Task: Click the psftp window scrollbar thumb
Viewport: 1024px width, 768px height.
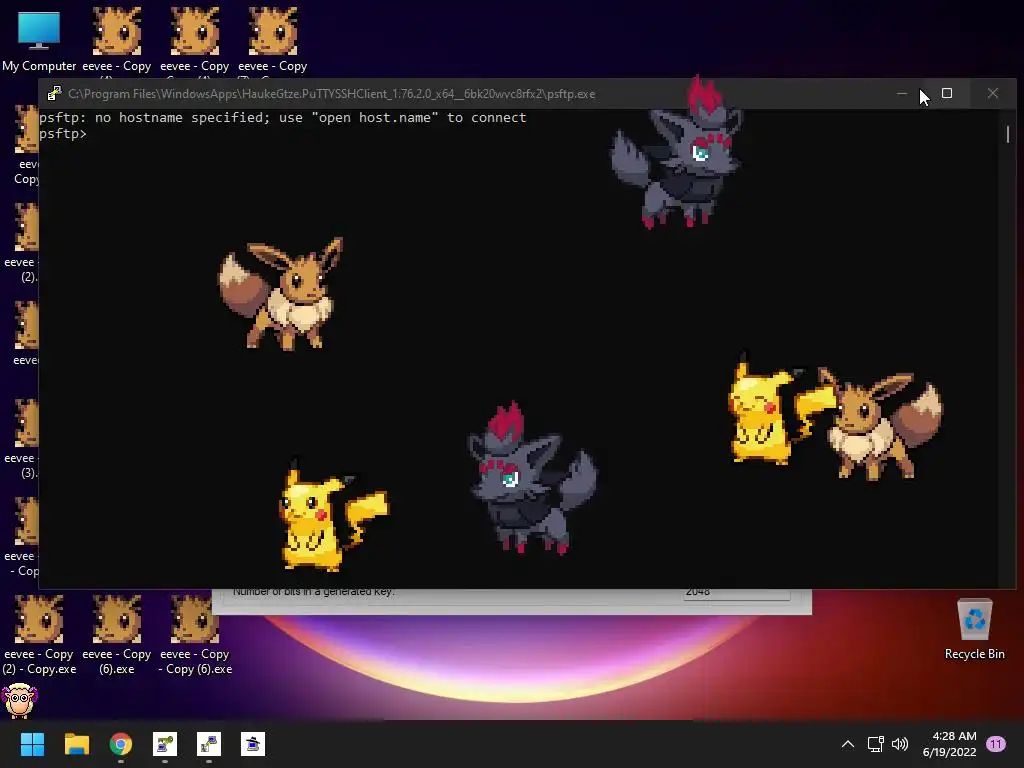Action: coord(1008,134)
